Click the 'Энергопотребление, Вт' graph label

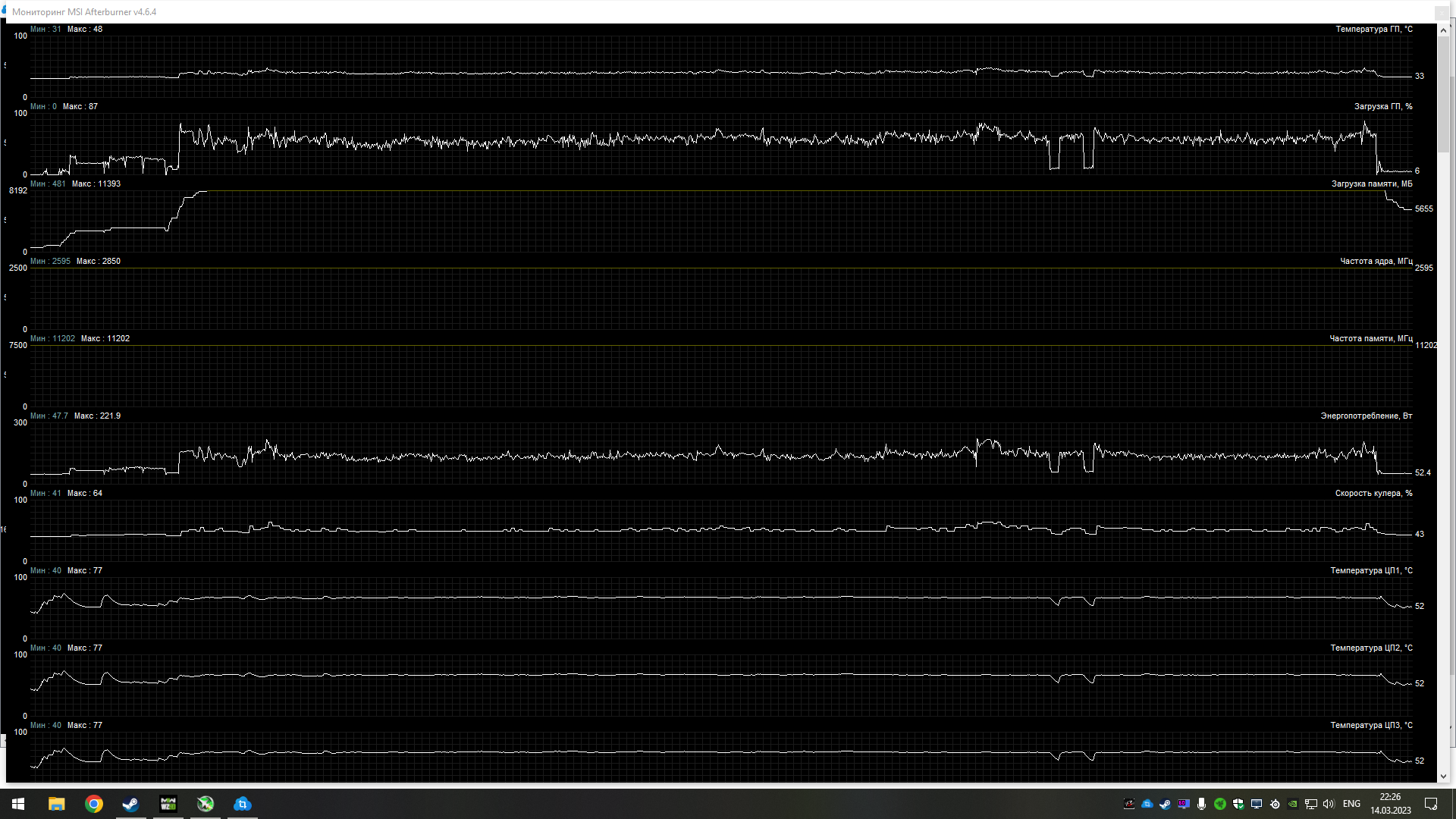click(1367, 416)
